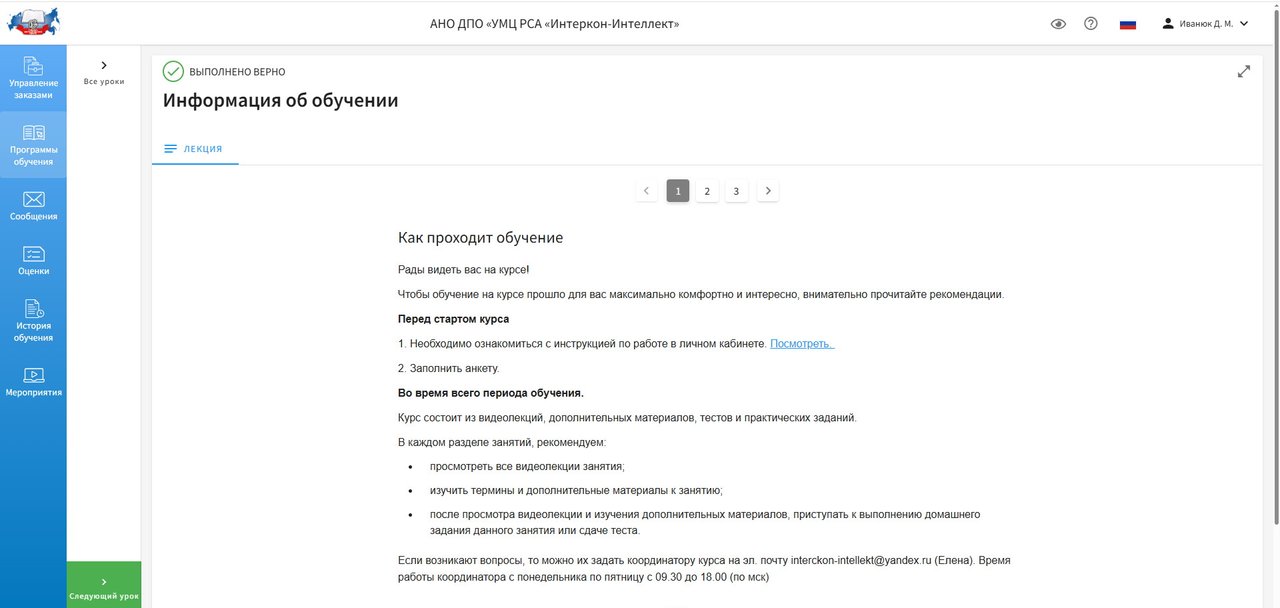Expand lesson to fullscreen view
The height and width of the screenshot is (608, 1280).
[x=1244, y=71]
